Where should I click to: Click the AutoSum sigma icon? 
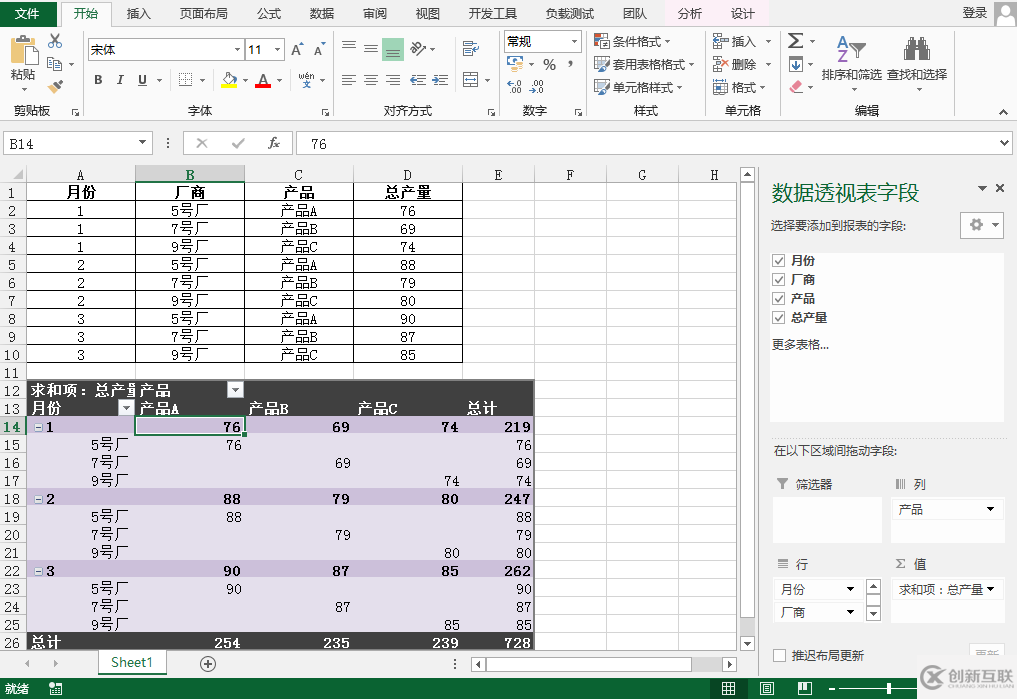click(795, 41)
